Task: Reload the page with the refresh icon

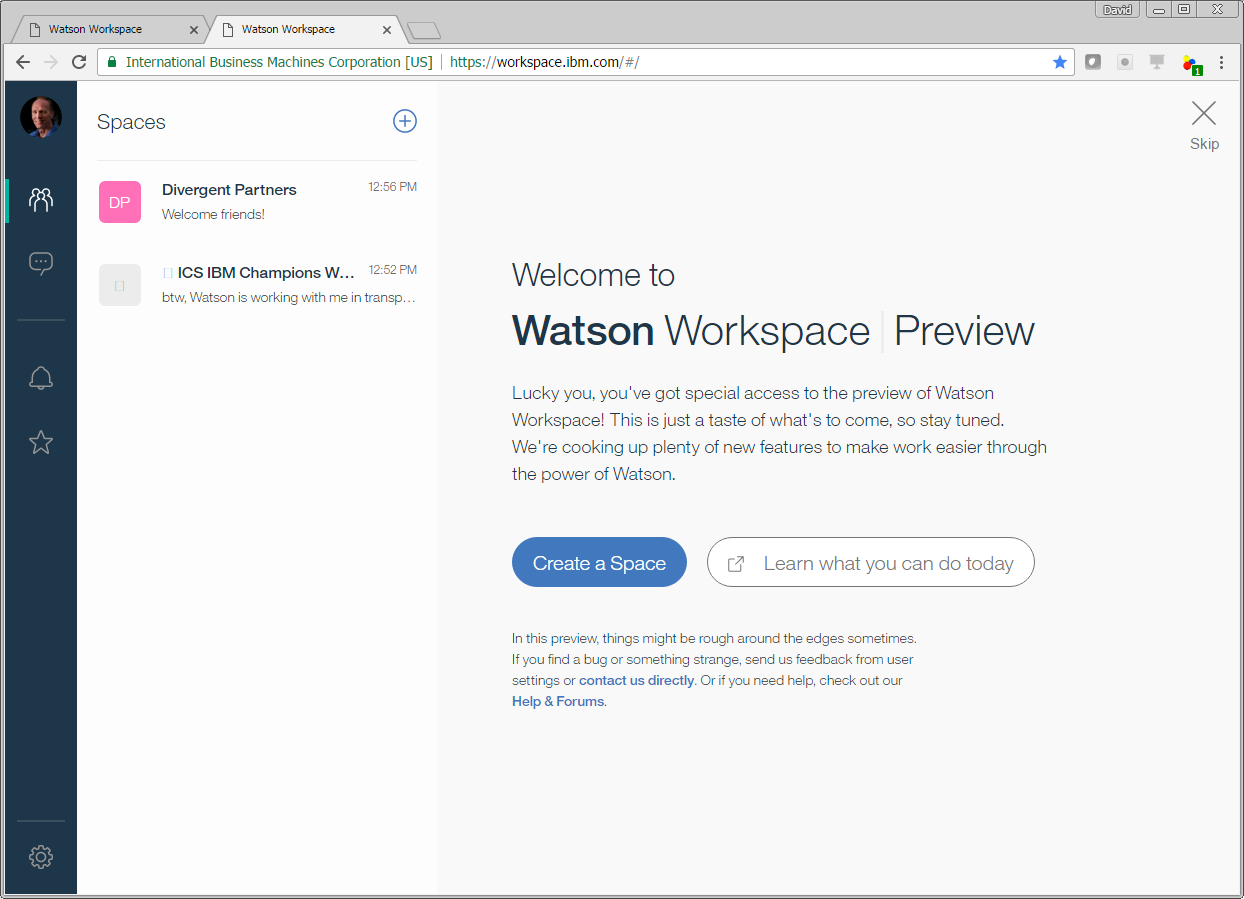Action: 79,62
